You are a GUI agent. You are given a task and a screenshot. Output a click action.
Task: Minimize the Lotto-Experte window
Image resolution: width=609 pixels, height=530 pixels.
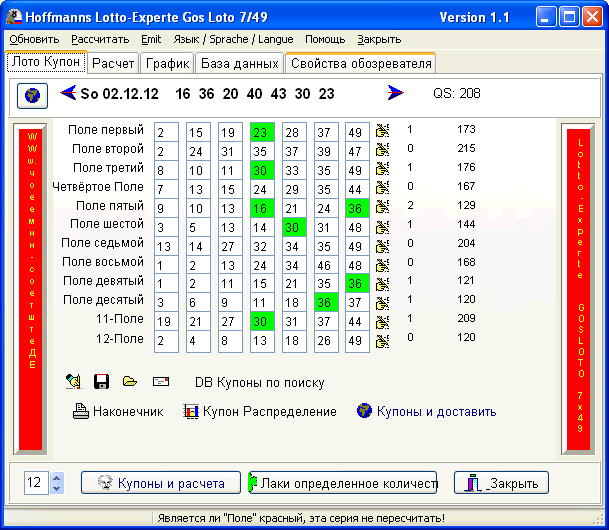pyautogui.click(x=546, y=17)
